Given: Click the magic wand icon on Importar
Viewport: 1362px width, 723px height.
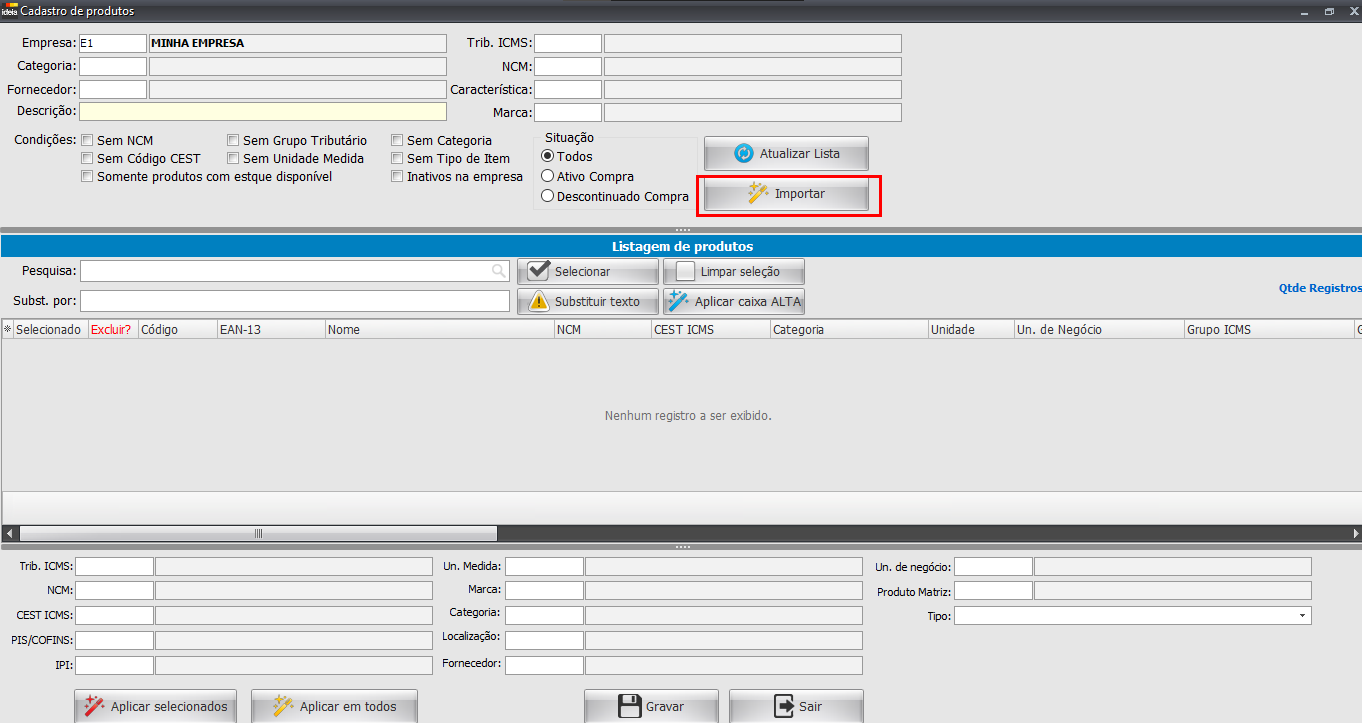Looking at the screenshot, I should [x=758, y=194].
